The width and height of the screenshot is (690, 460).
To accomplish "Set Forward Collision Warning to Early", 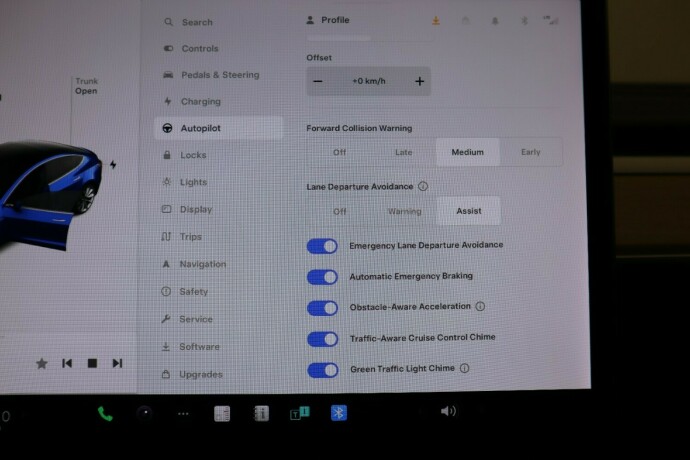I will (531, 152).
